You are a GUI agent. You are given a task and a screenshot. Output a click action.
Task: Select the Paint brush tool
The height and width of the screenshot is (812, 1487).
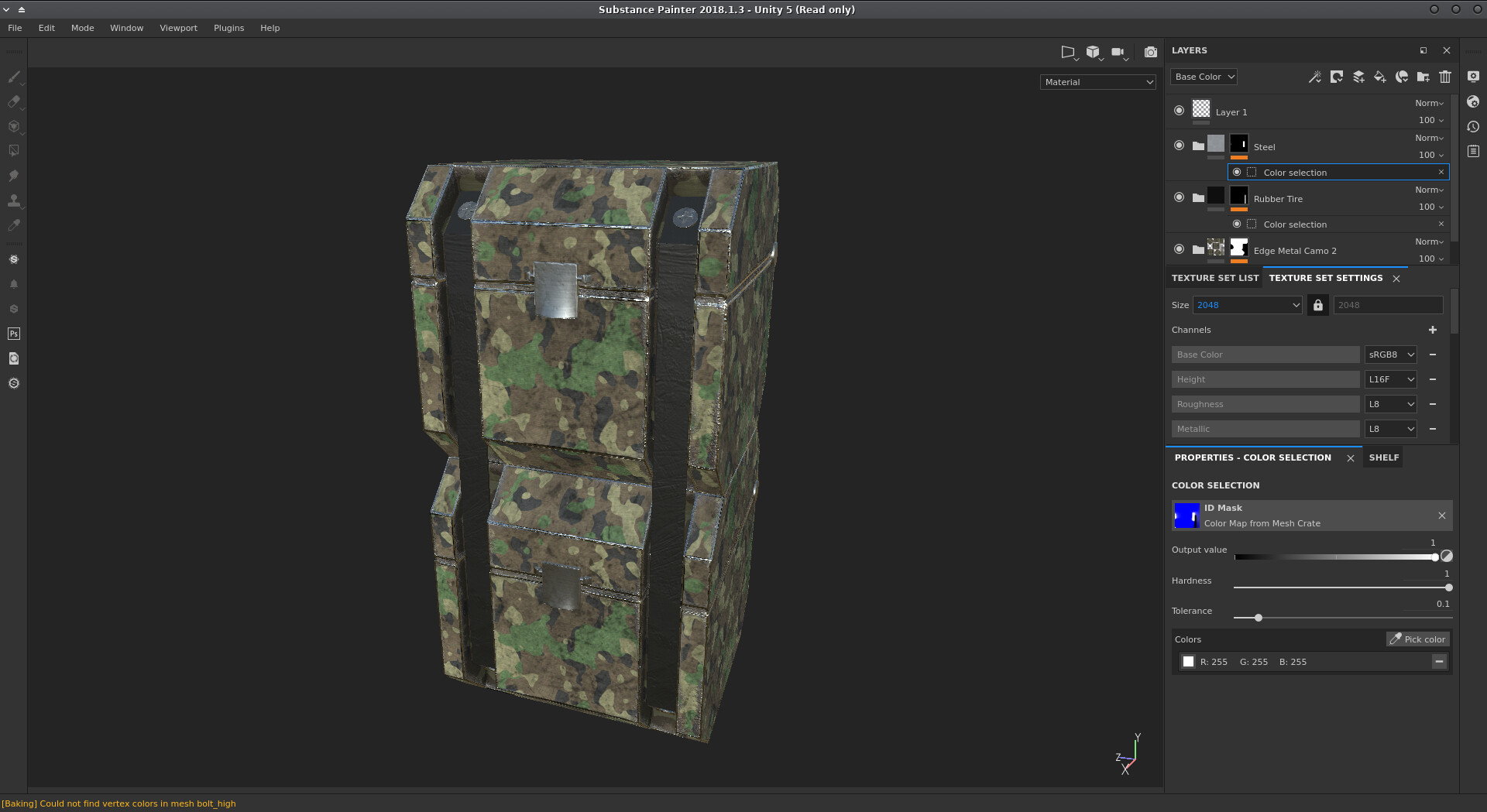(13, 77)
